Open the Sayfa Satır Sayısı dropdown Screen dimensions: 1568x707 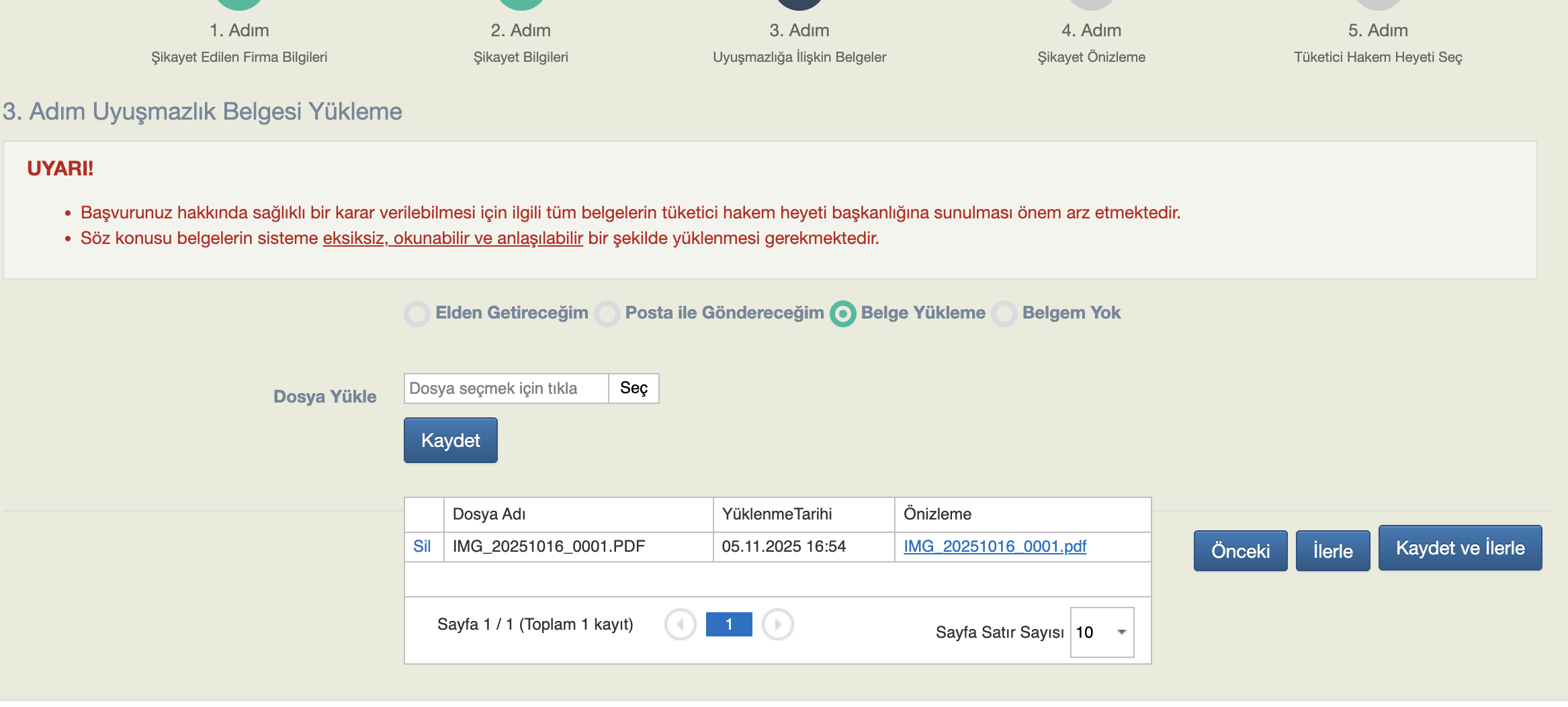(1102, 632)
